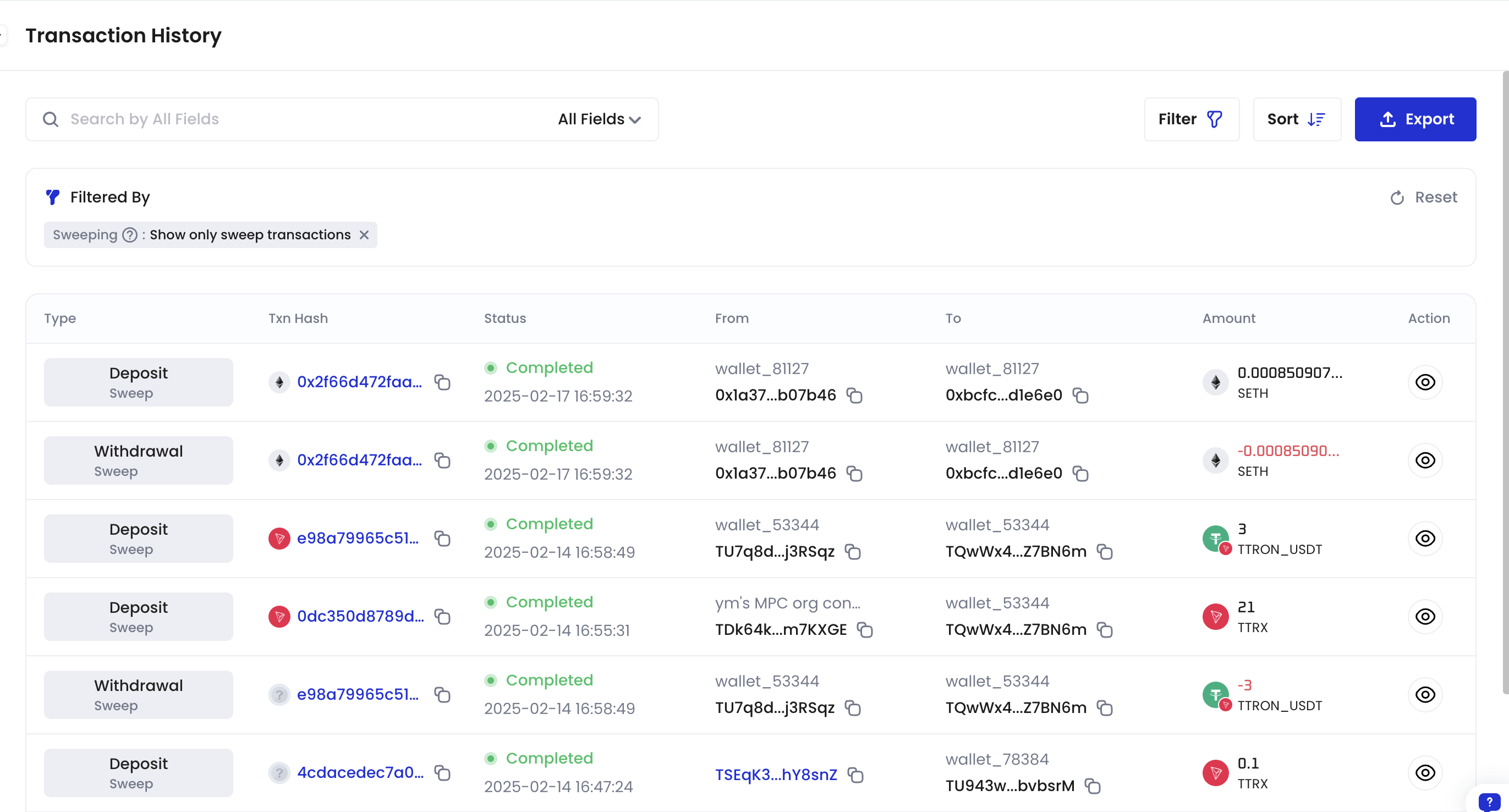Reset the applied filters

(1424, 197)
